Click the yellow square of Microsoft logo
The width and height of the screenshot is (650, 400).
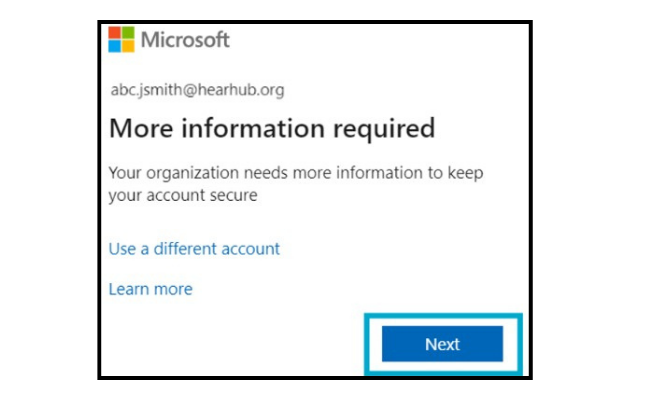click(x=128, y=46)
